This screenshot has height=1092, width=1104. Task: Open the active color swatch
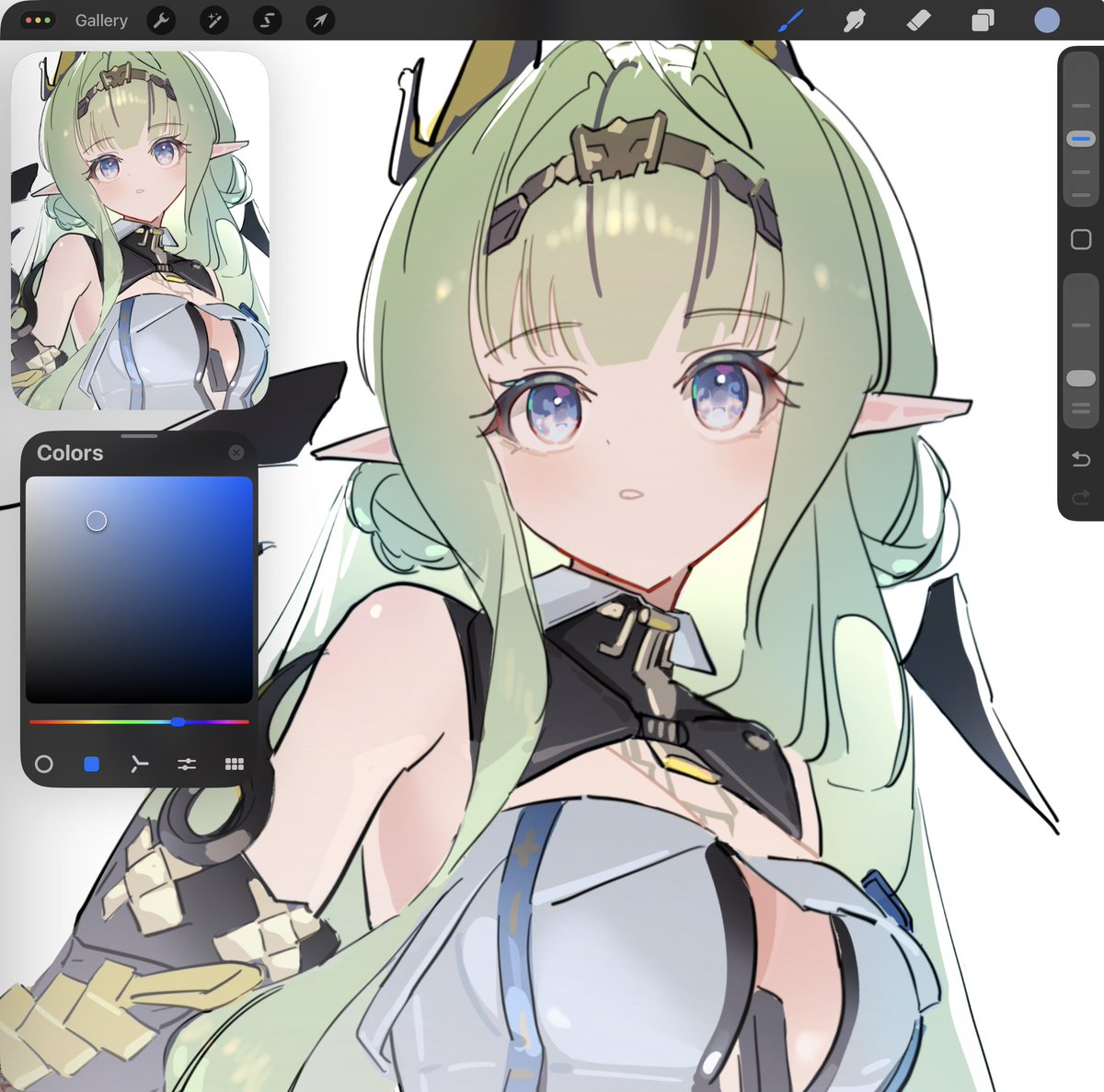(1046, 20)
